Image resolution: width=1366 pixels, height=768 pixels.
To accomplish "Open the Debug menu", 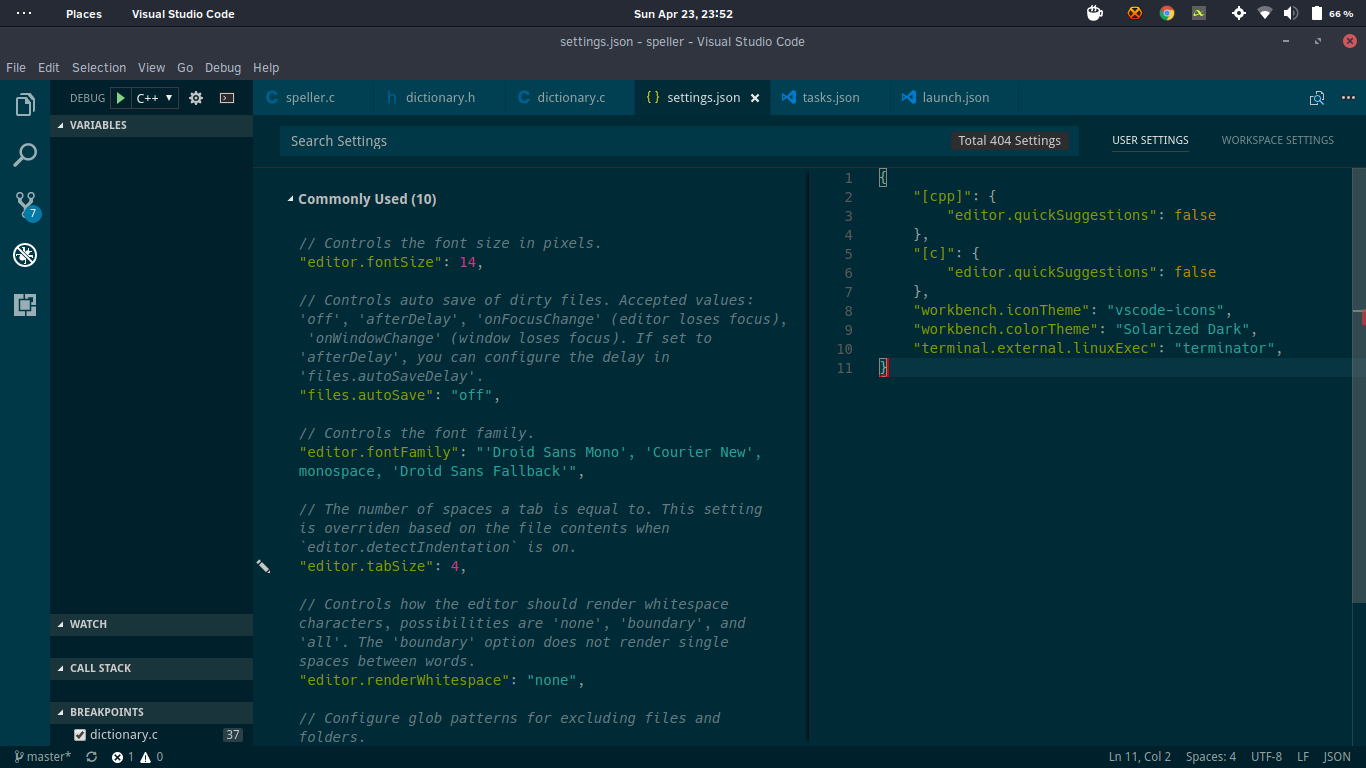I will [x=223, y=68].
